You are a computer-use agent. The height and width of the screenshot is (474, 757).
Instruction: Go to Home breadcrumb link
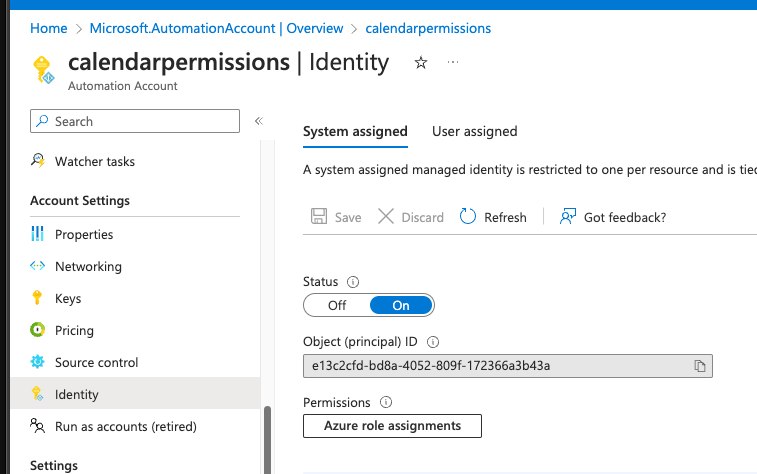tap(49, 29)
